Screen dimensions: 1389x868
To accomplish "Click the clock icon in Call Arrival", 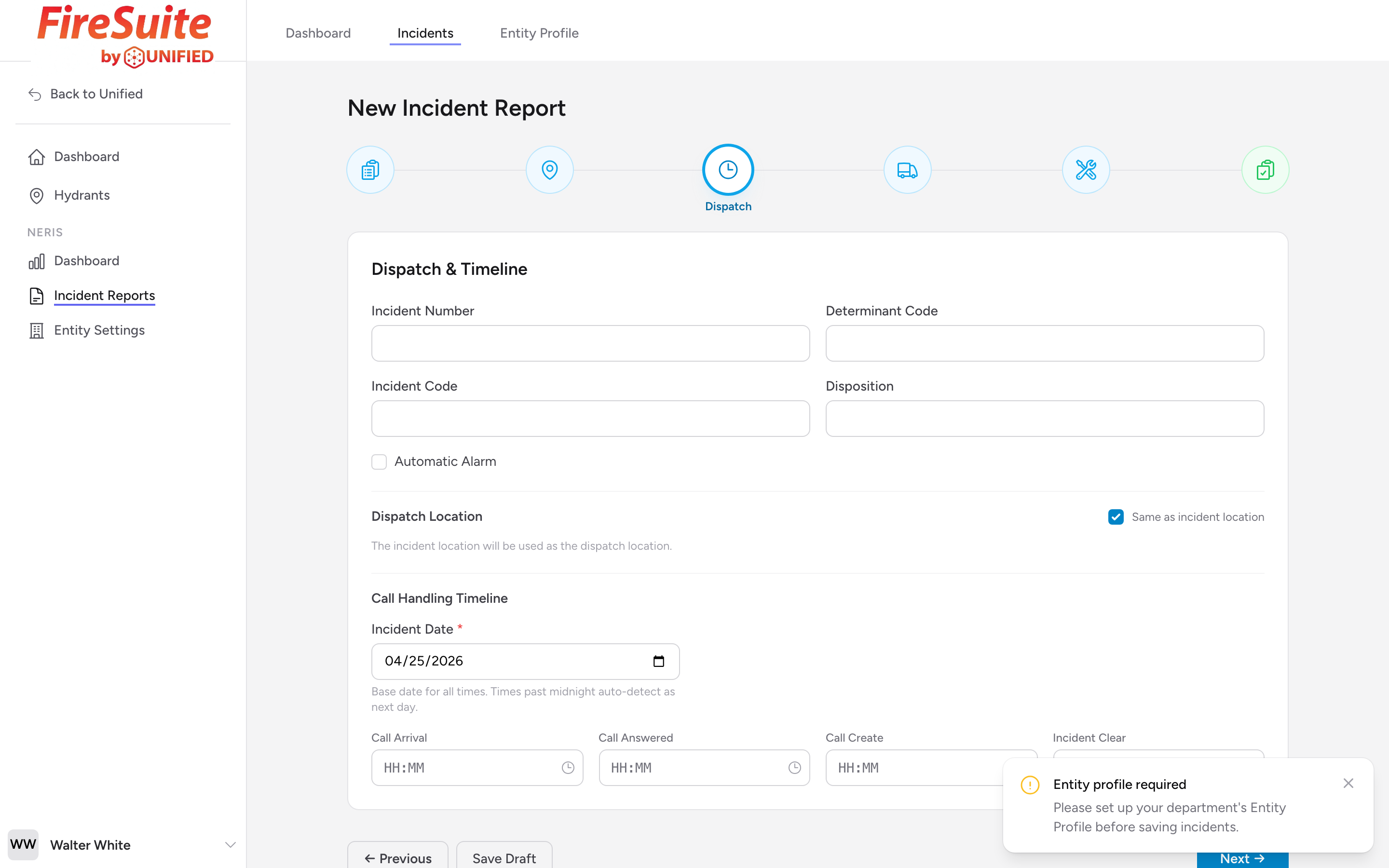I will [568, 768].
